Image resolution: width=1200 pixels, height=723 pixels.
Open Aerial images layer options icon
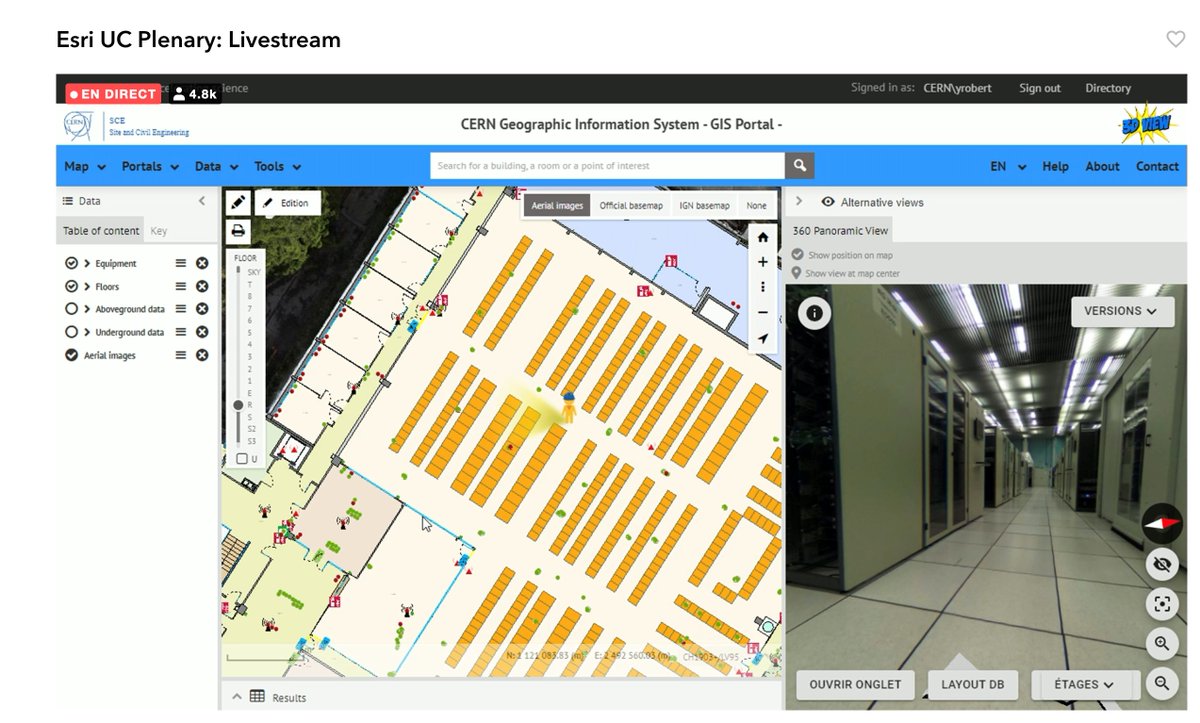click(x=181, y=355)
